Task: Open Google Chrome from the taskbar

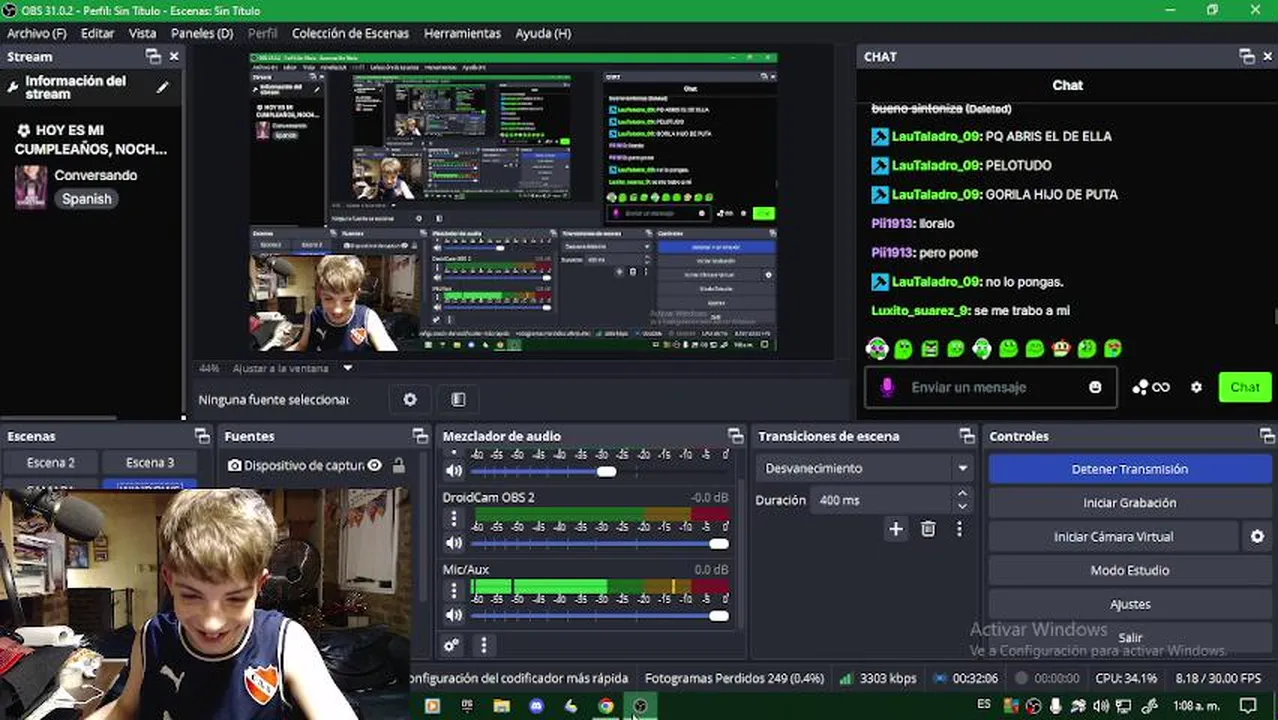Action: pos(606,705)
